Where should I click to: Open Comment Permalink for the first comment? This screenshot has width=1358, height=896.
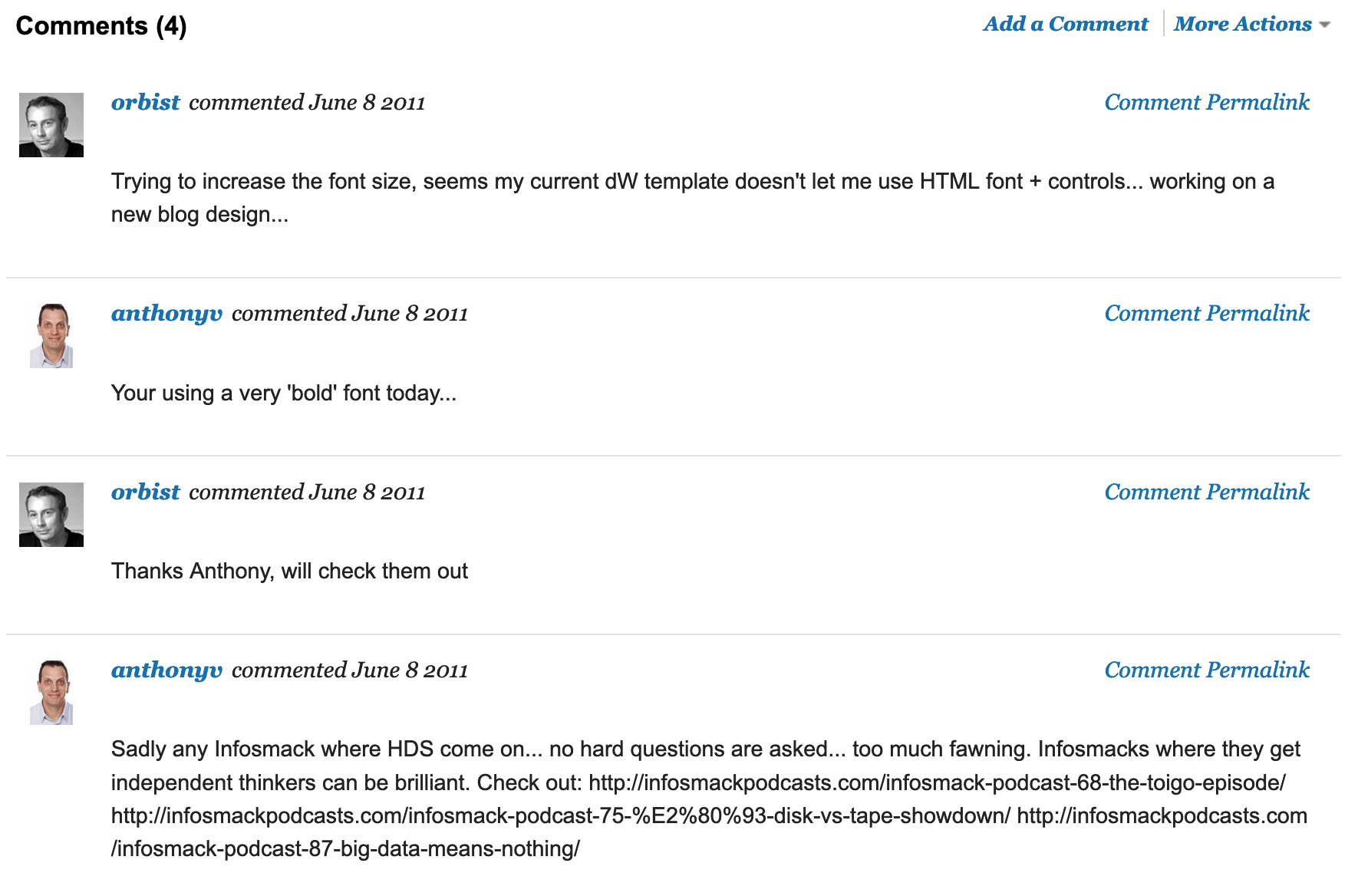[1206, 103]
